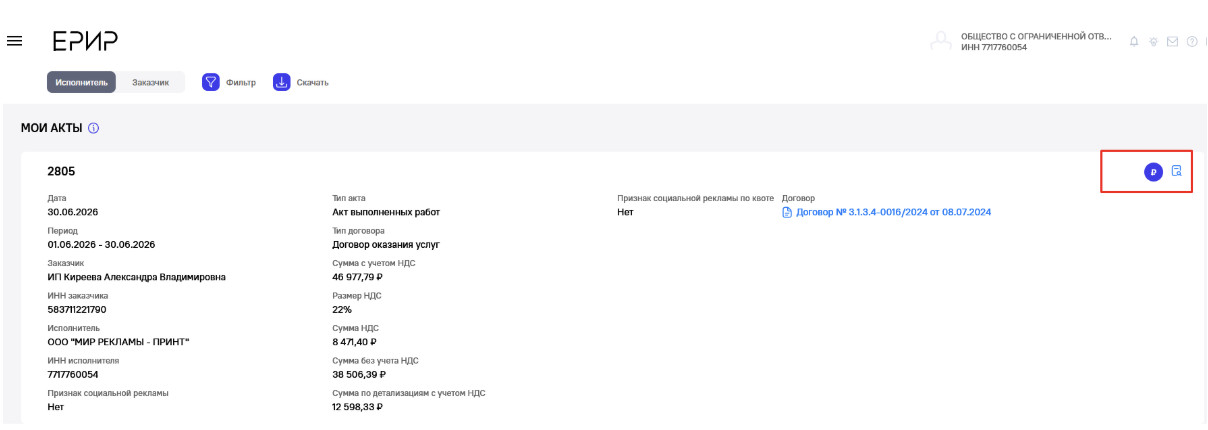Click the purple filter funnel icon
The image size is (1208, 430).
tap(211, 82)
